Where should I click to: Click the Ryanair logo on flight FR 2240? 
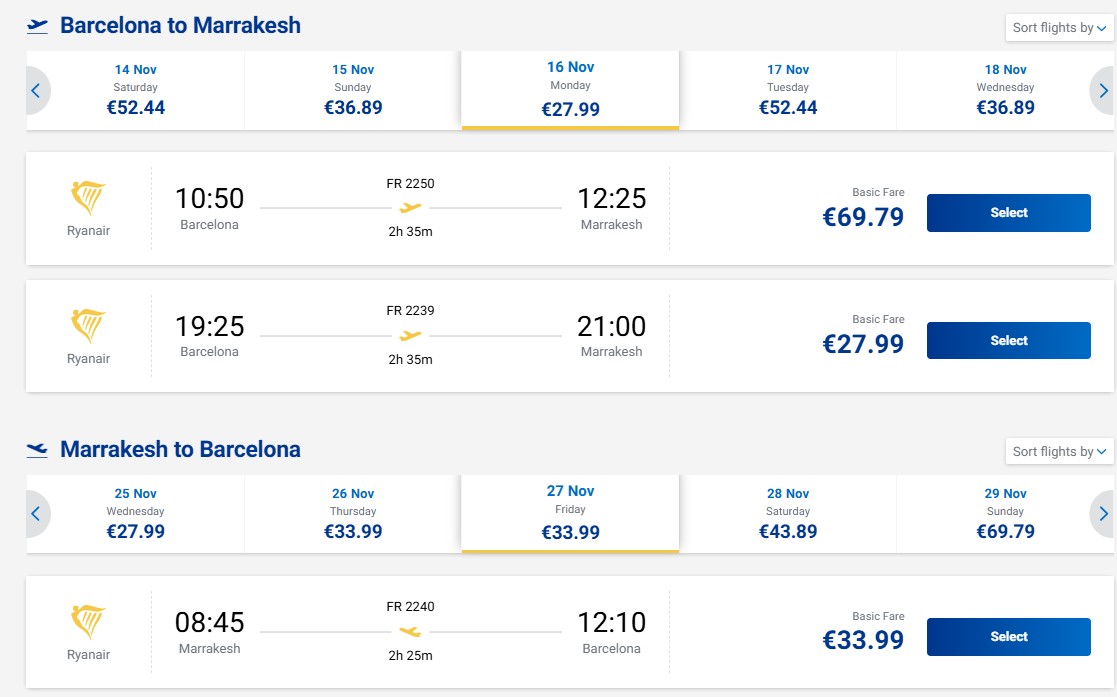(88, 622)
